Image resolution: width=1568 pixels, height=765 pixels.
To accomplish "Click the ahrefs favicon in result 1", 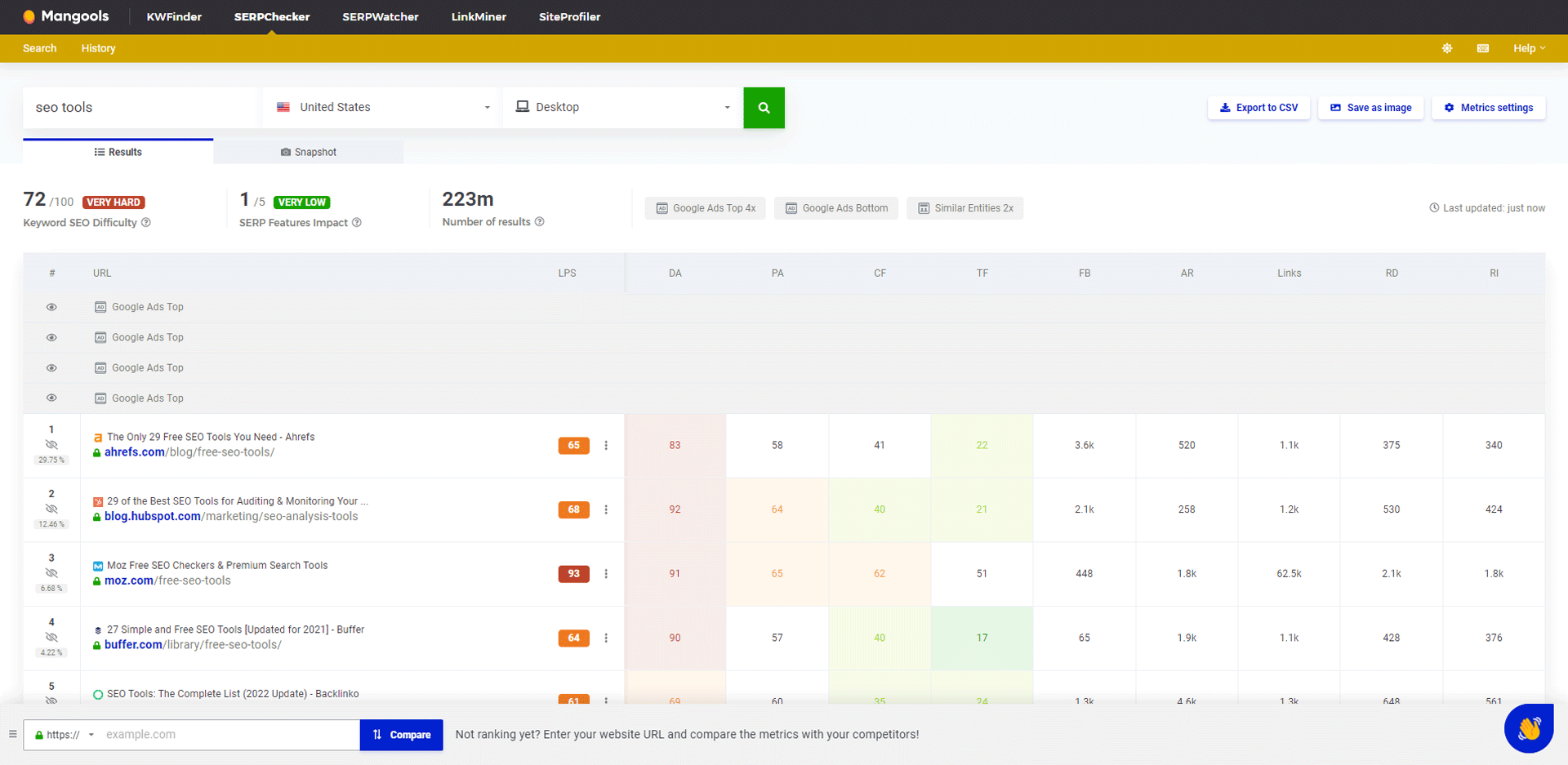I will (x=98, y=438).
